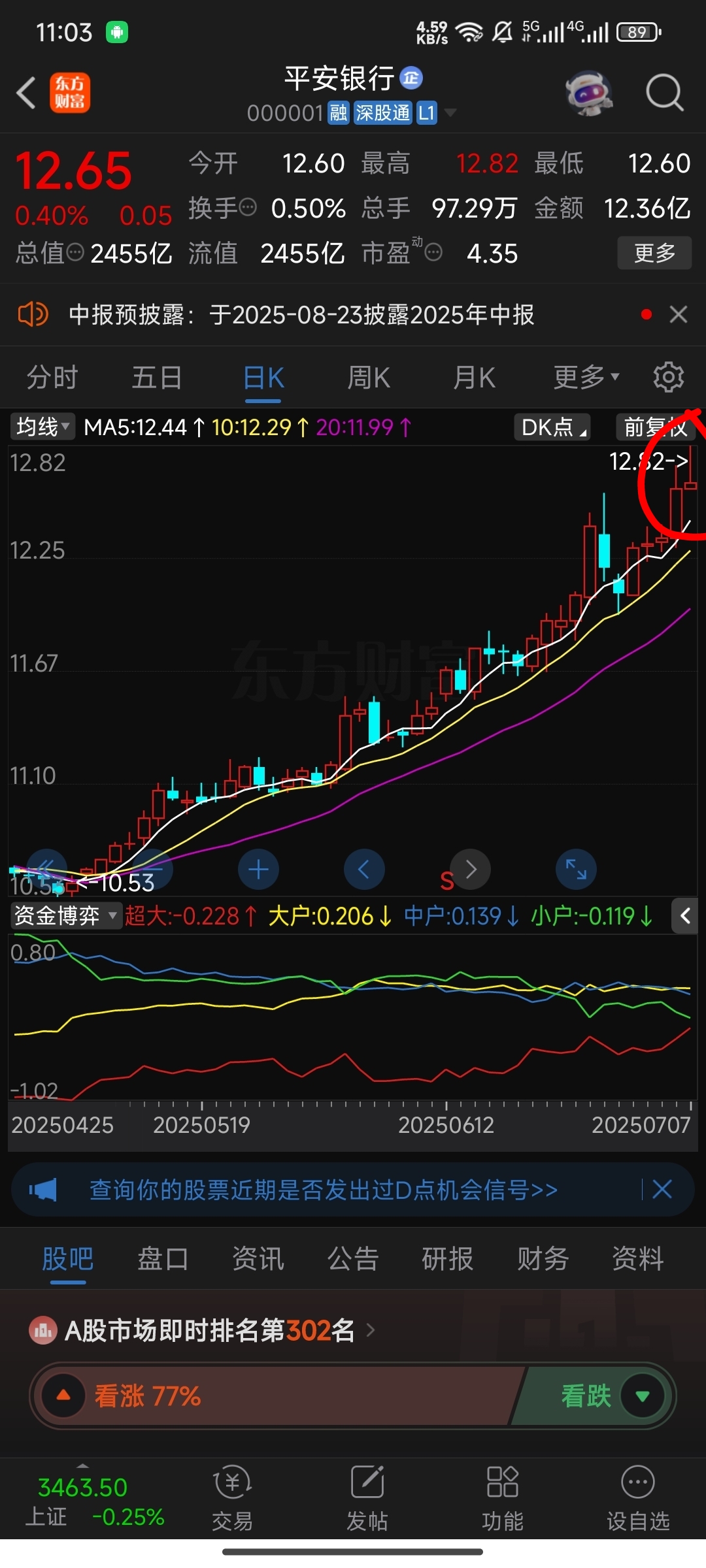
Task: Tap 大户:0.206 fund flow value
Action: point(330,916)
